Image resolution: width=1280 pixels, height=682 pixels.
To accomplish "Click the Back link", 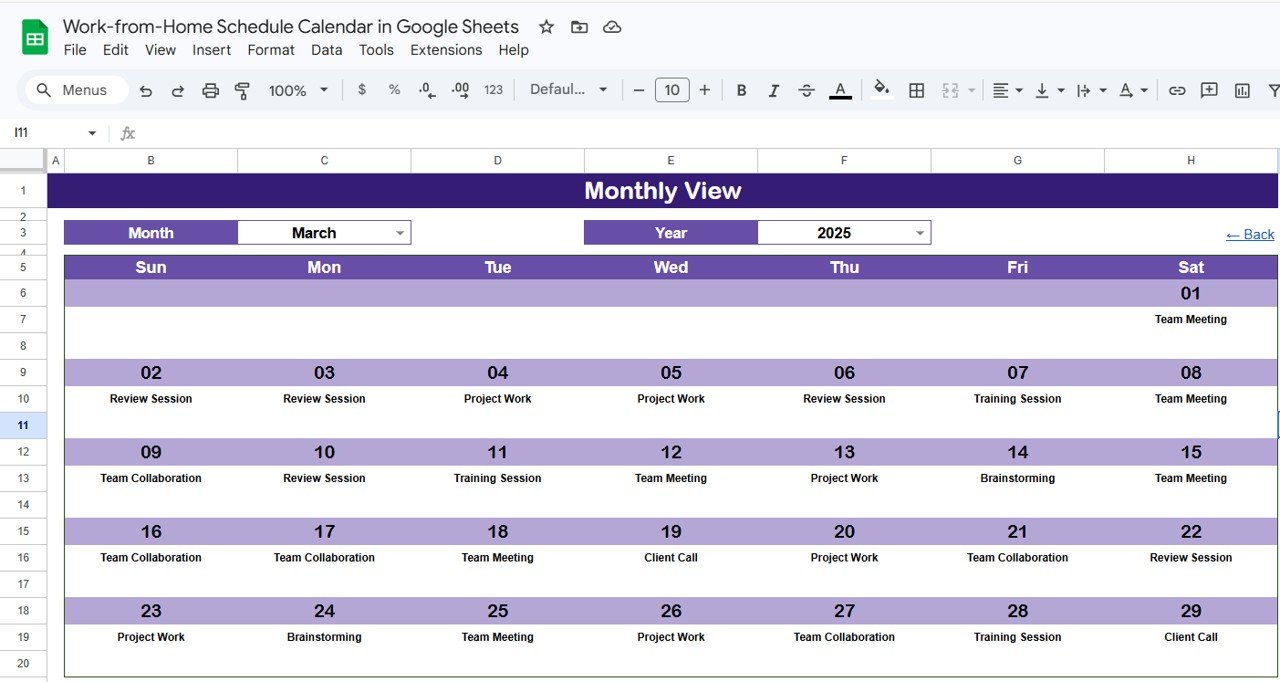I will click(1249, 234).
